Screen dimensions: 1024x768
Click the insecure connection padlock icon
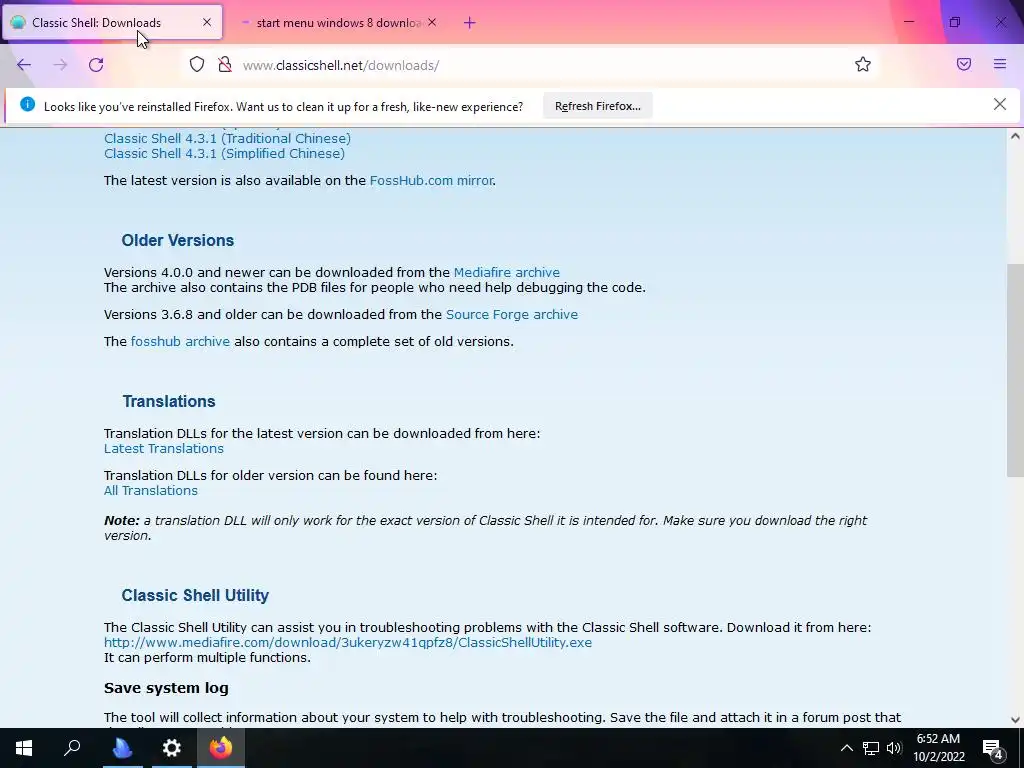pos(225,65)
